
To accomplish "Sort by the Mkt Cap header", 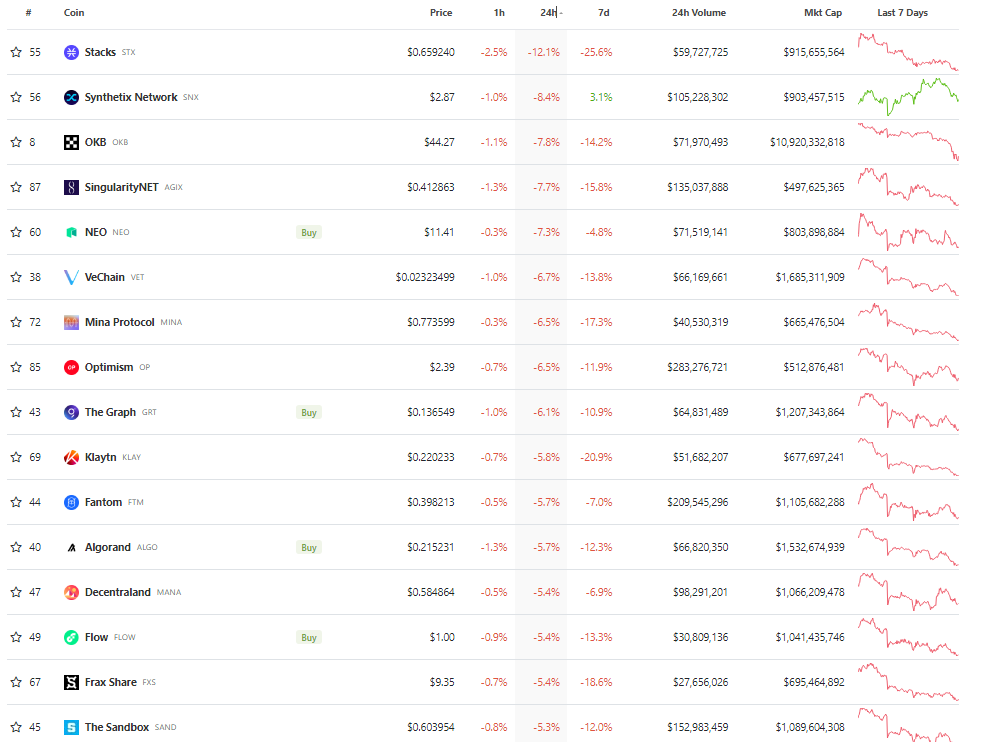I will (x=823, y=13).
